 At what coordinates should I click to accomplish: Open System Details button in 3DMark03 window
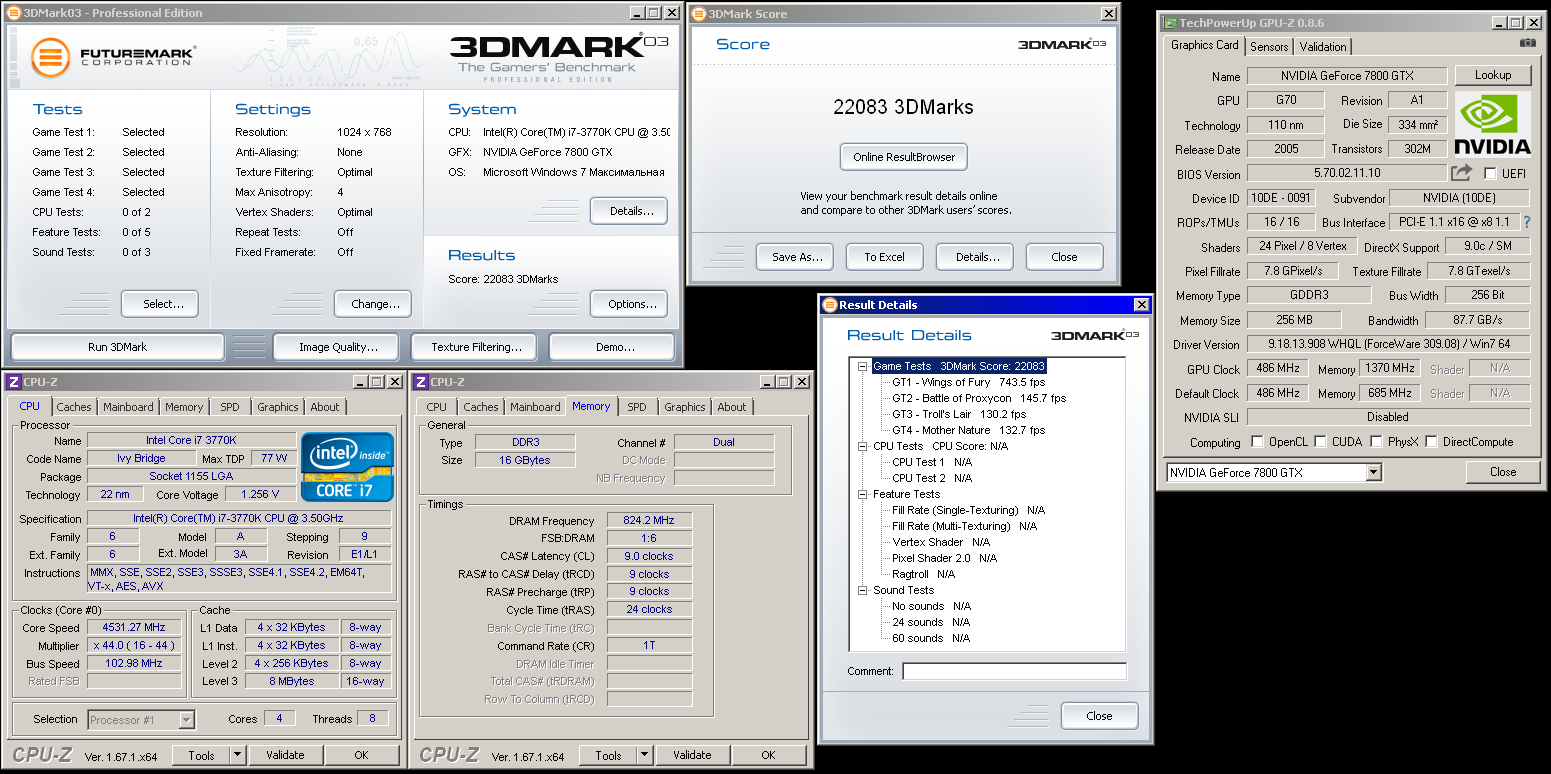click(629, 211)
